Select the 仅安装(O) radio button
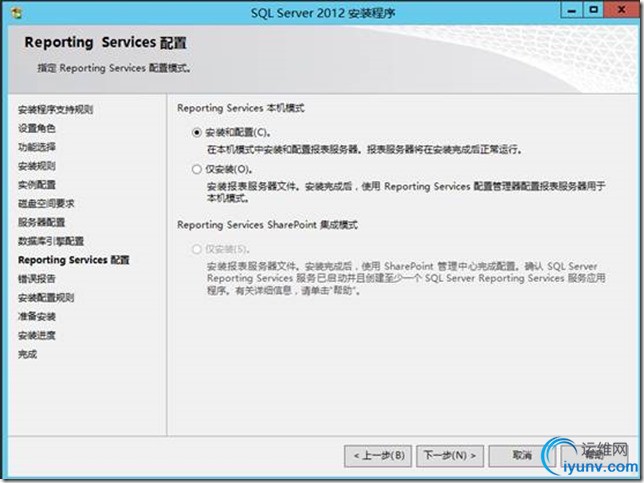The width and height of the screenshot is (644, 483). pyautogui.click(x=197, y=169)
